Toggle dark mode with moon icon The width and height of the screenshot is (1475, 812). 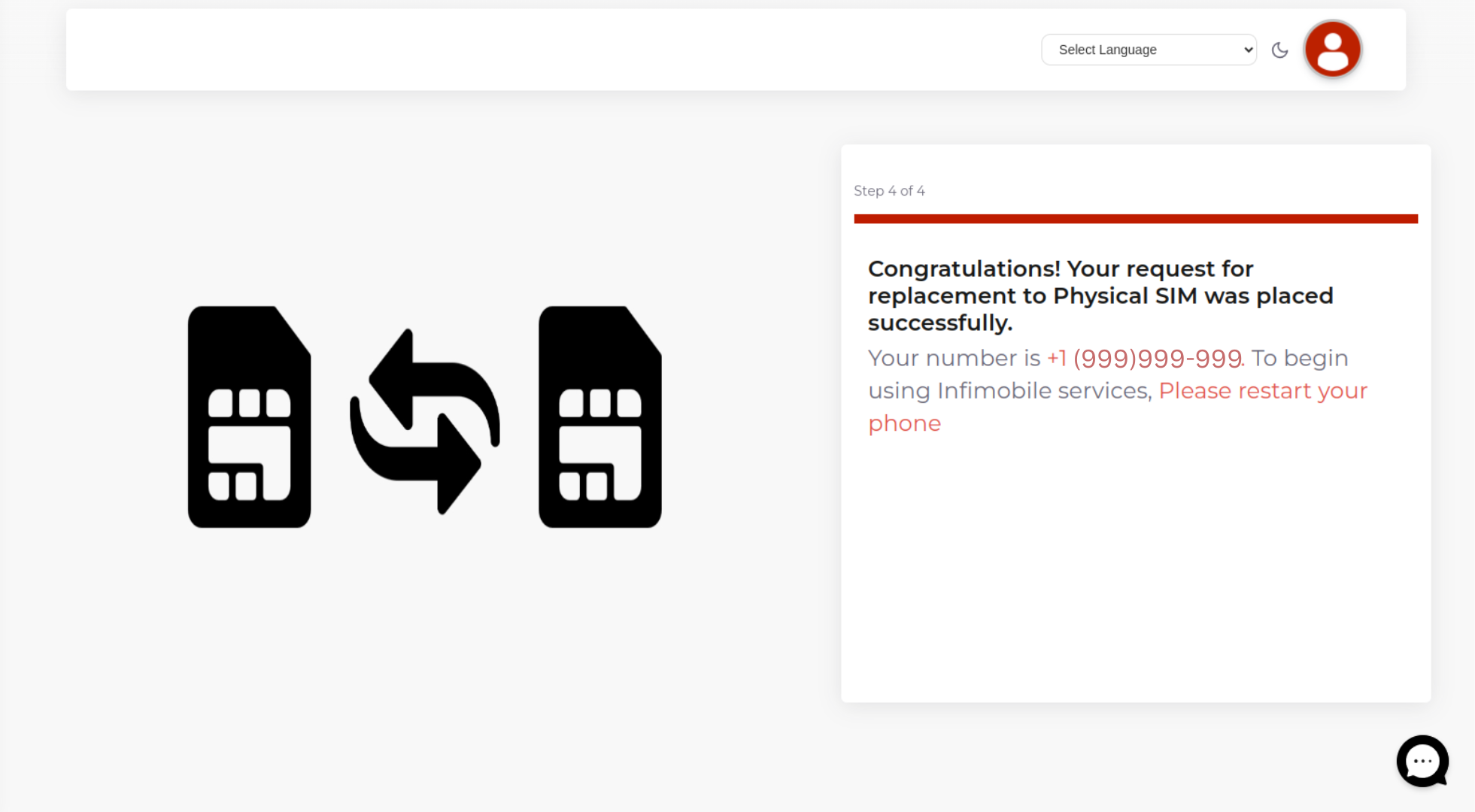(x=1279, y=50)
